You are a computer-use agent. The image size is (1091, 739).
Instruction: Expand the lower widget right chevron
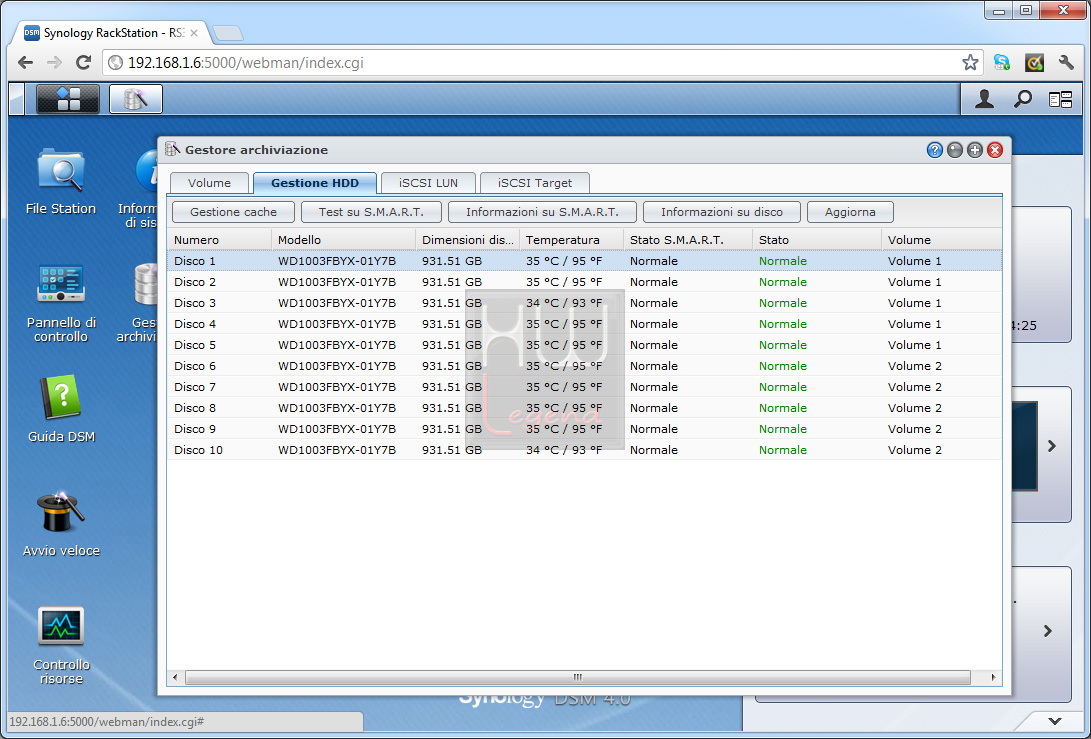[1048, 631]
